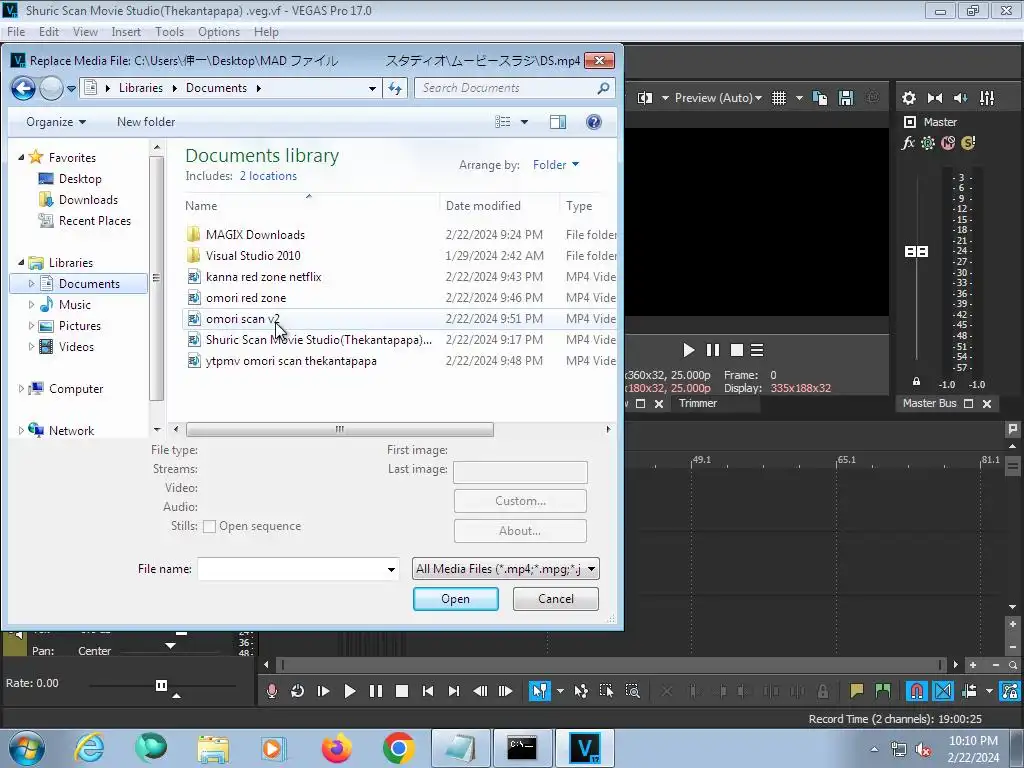The width and height of the screenshot is (1024, 768).
Task: Select the Normal Edit tool
Action: [x=539, y=691]
